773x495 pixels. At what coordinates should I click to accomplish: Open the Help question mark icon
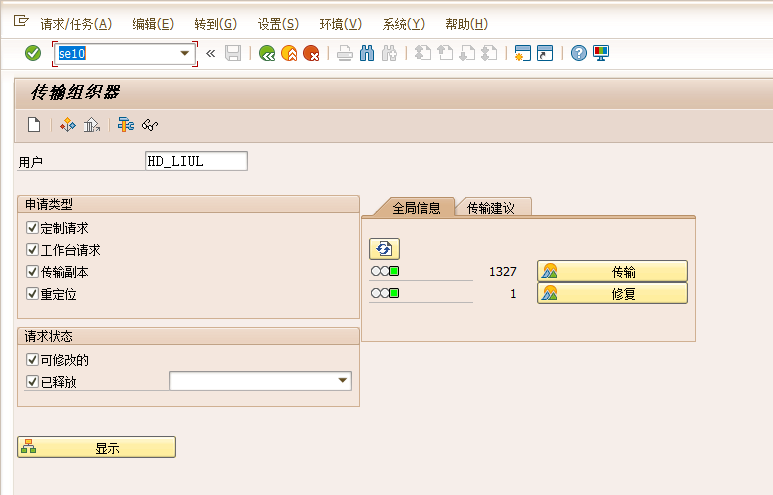(x=579, y=53)
